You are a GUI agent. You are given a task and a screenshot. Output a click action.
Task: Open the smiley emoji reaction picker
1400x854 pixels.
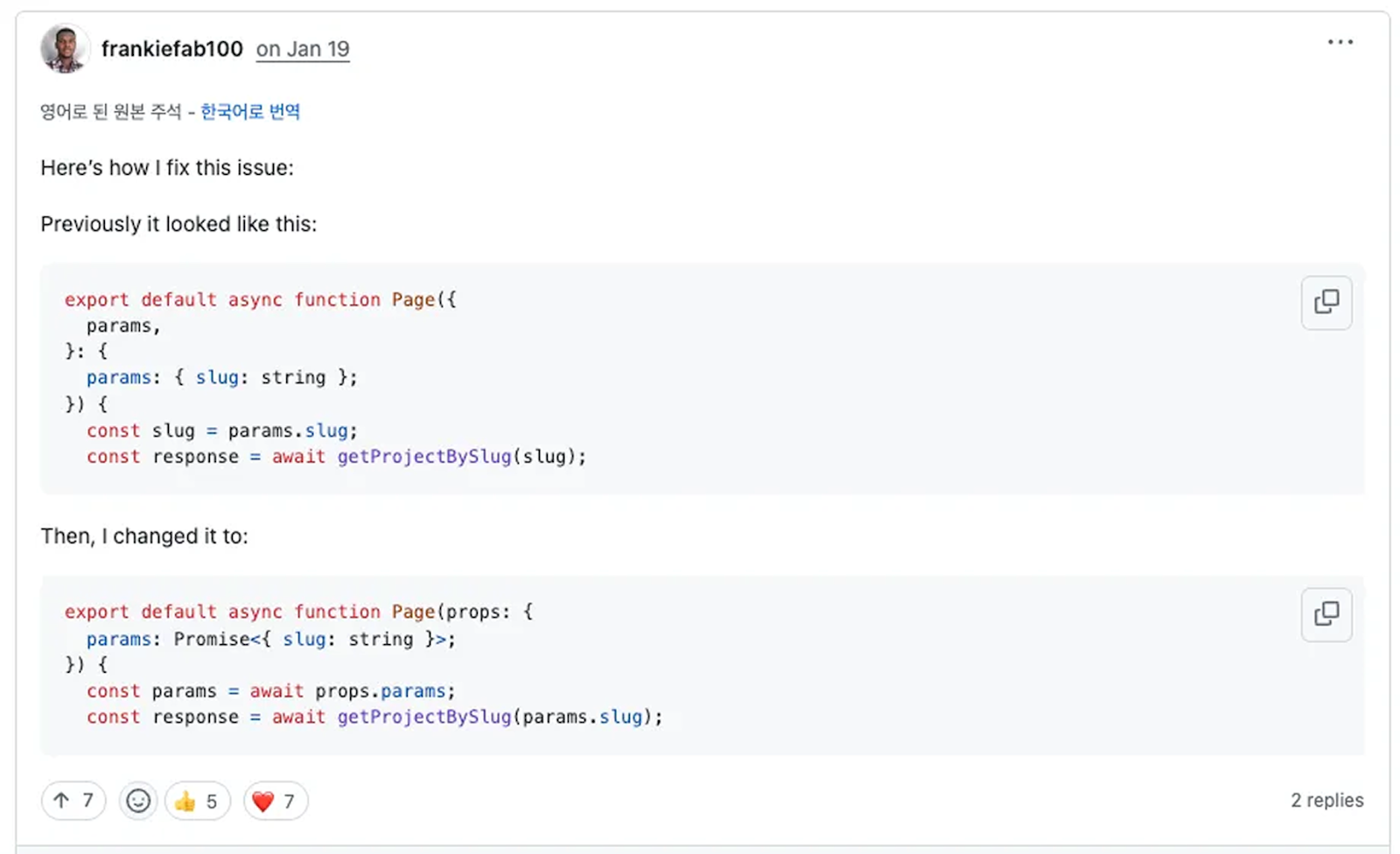(138, 801)
